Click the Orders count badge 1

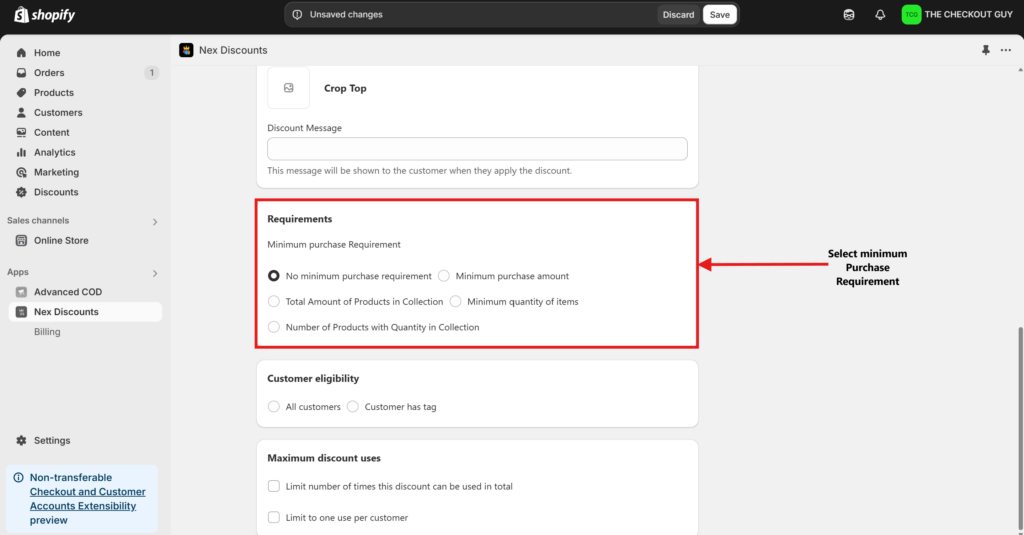pyautogui.click(x=152, y=73)
